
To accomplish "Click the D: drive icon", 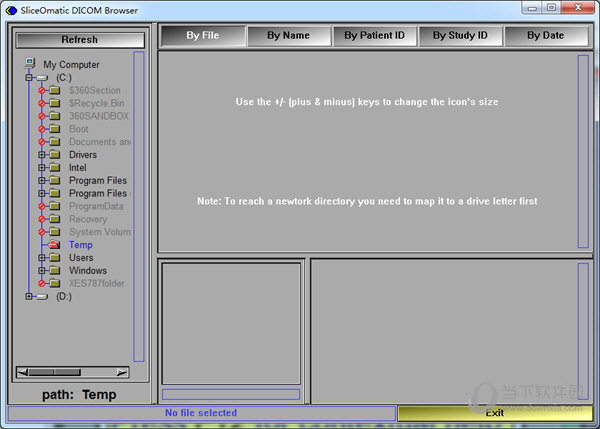I will [x=42, y=297].
